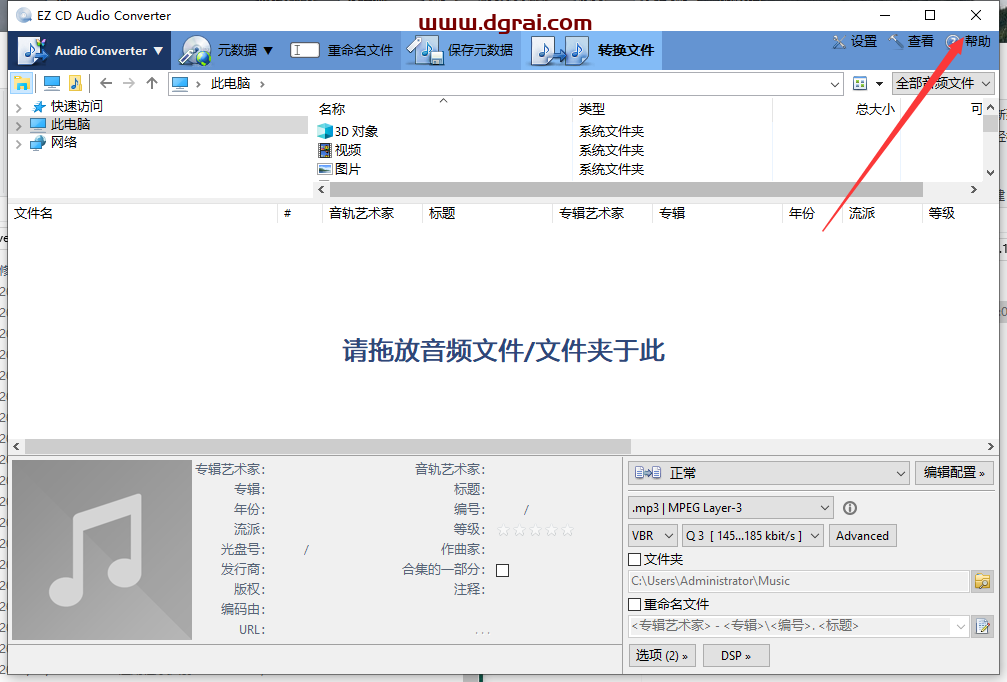The width and height of the screenshot is (1007, 682).
Task: Click the output folder path field
Action: pos(798,581)
